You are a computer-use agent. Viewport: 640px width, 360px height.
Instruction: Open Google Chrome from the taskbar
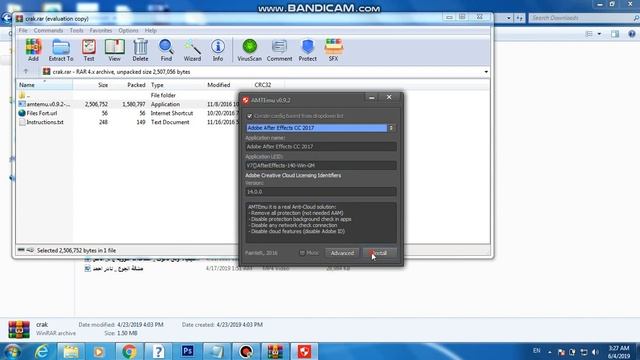[x=129, y=351]
